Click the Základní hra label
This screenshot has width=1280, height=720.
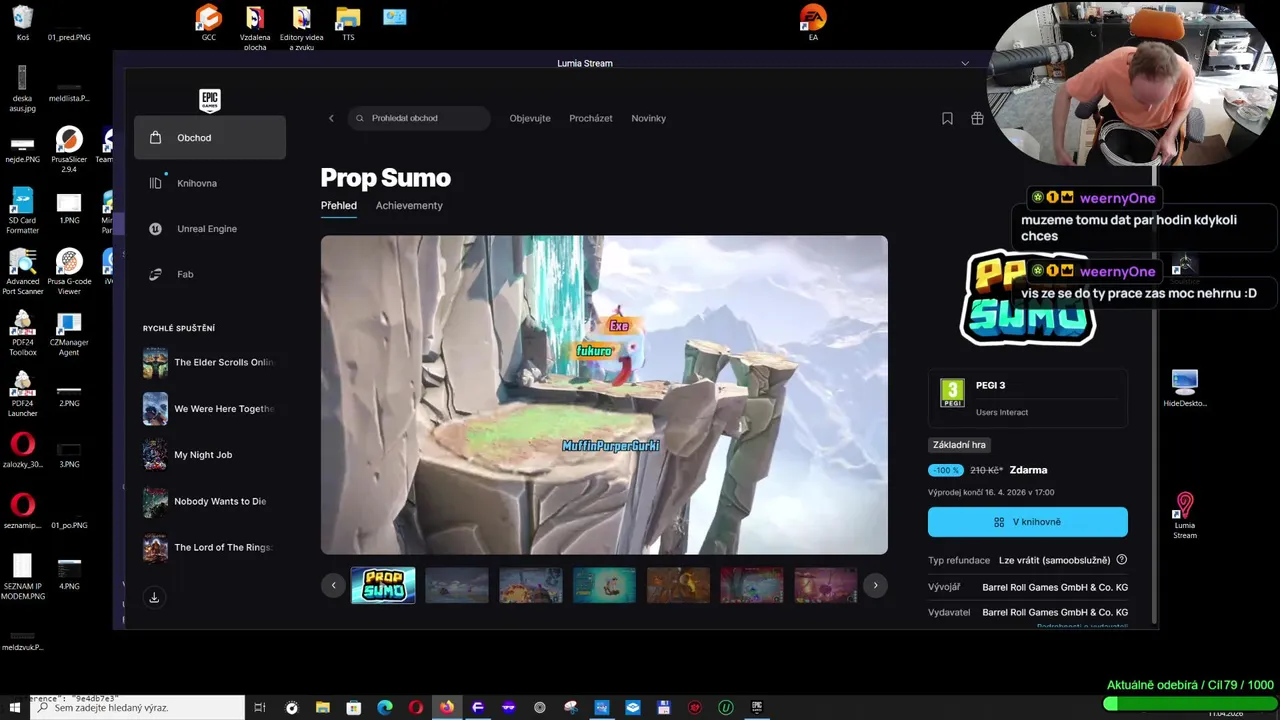click(x=959, y=445)
